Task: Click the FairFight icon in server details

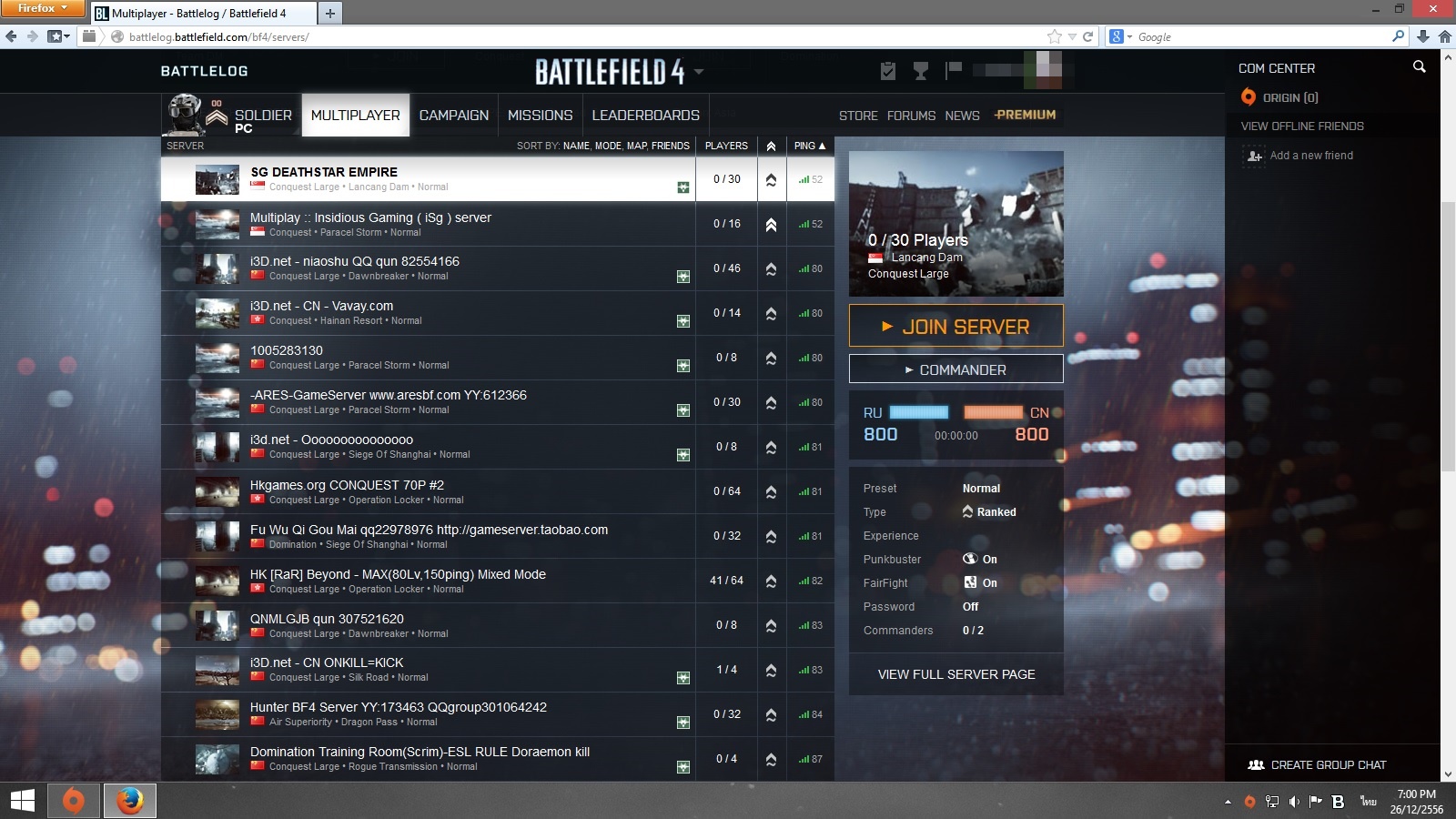Action: pos(970,582)
